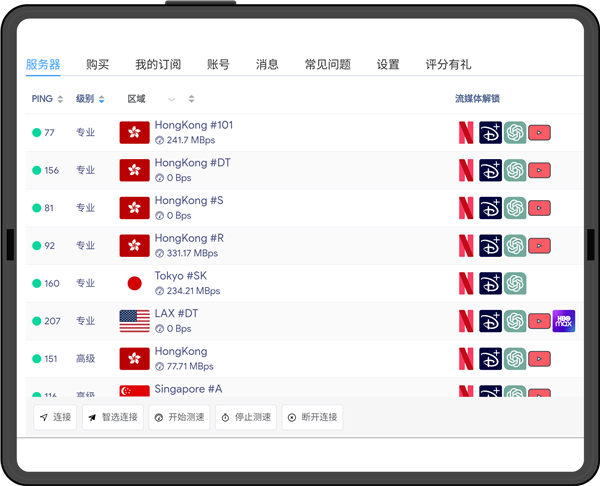
Task: Start the speed test with 开始测速
Action: pyautogui.click(x=179, y=417)
